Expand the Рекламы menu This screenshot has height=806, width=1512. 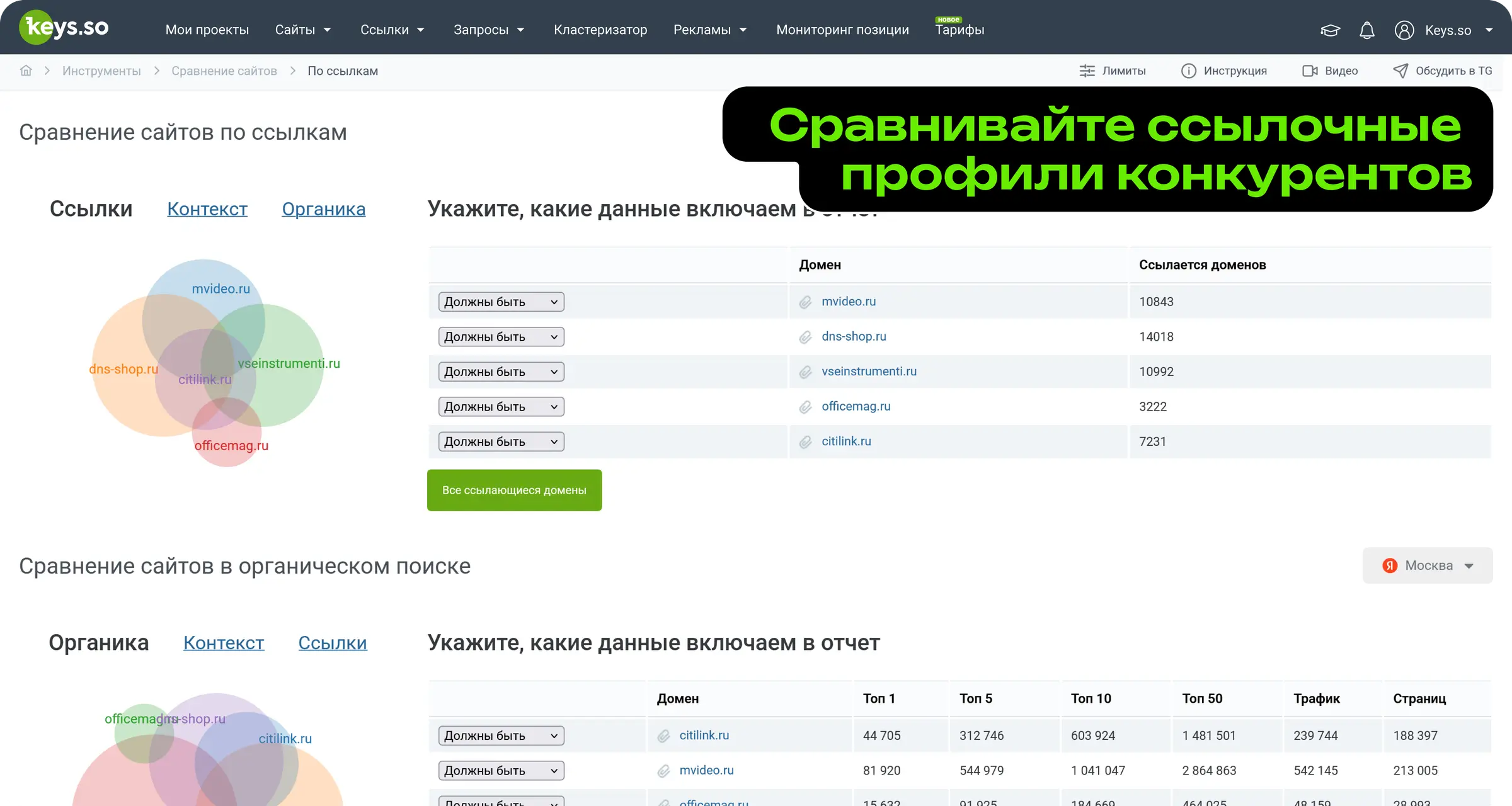pyautogui.click(x=710, y=30)
